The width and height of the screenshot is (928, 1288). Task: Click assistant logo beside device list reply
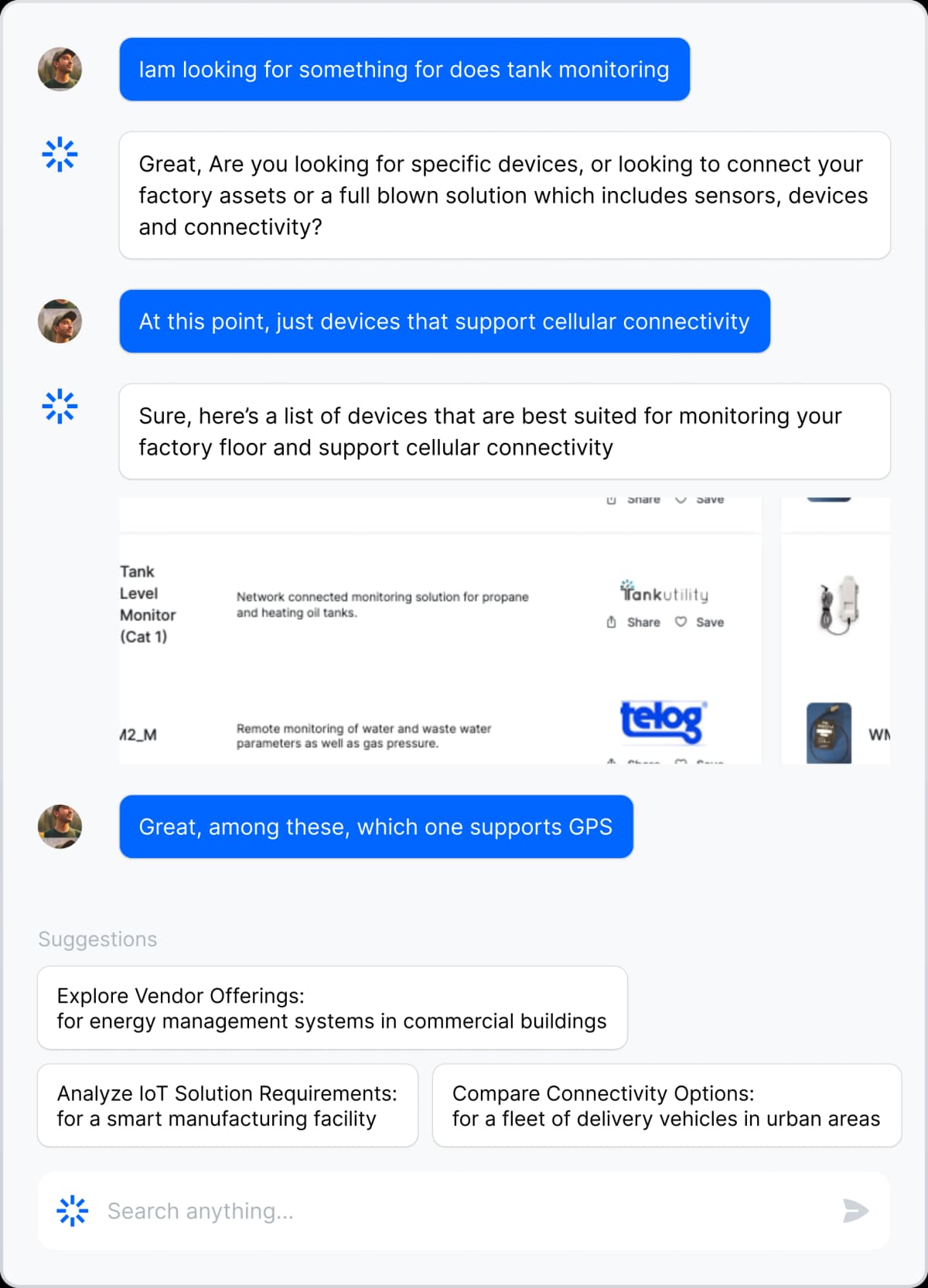pyautogui.click(x=60, y=407)
